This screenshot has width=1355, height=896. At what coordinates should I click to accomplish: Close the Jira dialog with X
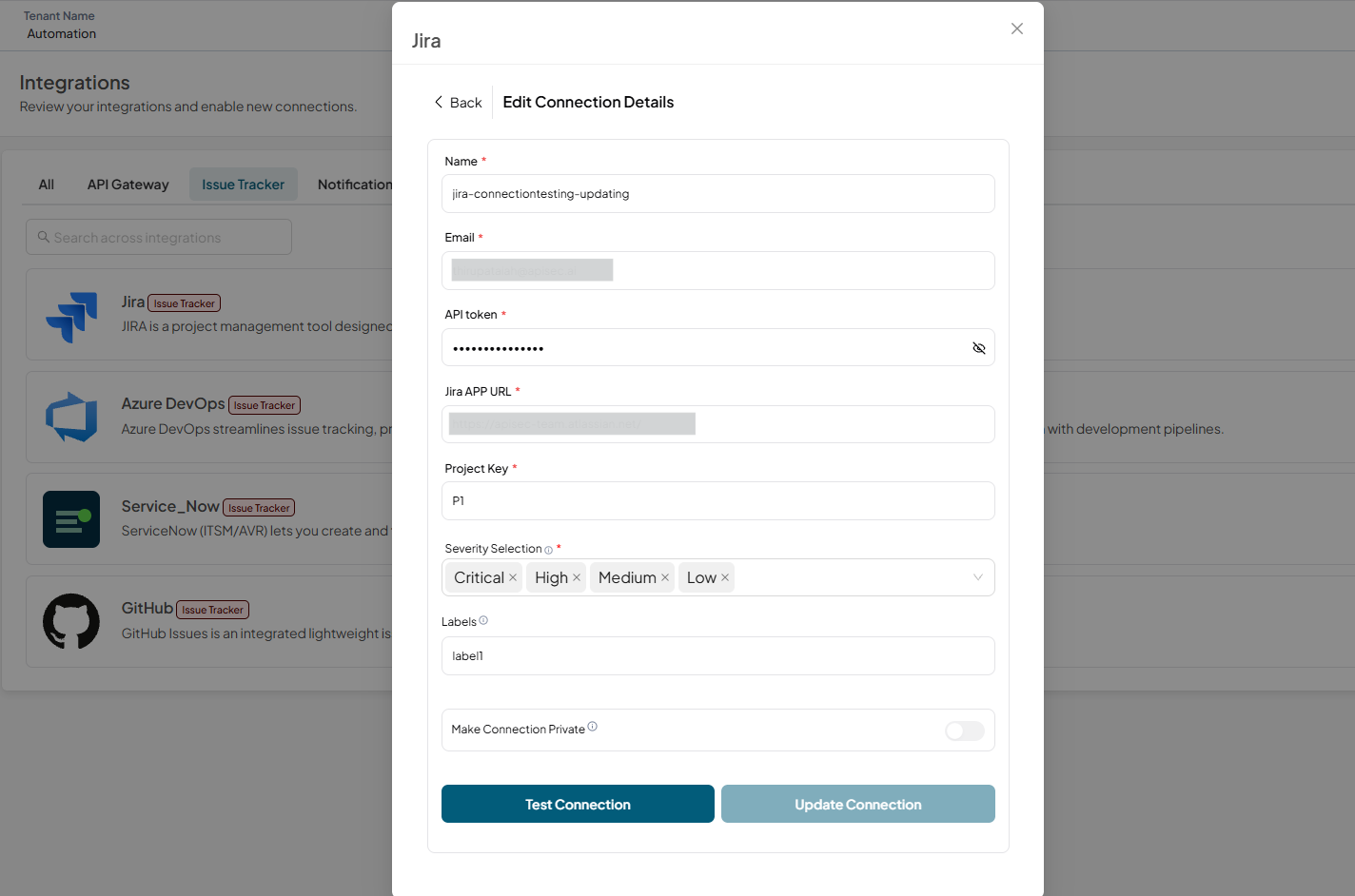tap(1017, 29)
